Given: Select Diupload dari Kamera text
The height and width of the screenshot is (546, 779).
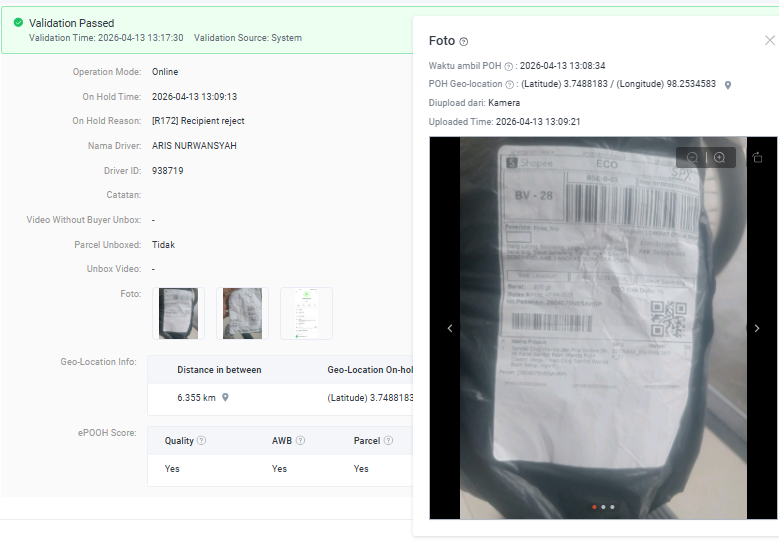Looking at the screenshot, I should (x=474, y=103).
